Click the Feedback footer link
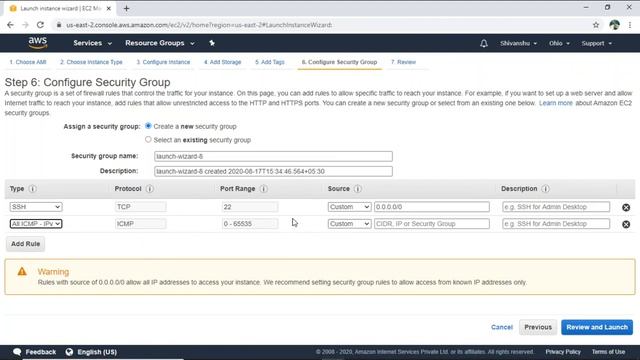Image resolution: width=640 pixels, height=360 pixels. (40, 352)
